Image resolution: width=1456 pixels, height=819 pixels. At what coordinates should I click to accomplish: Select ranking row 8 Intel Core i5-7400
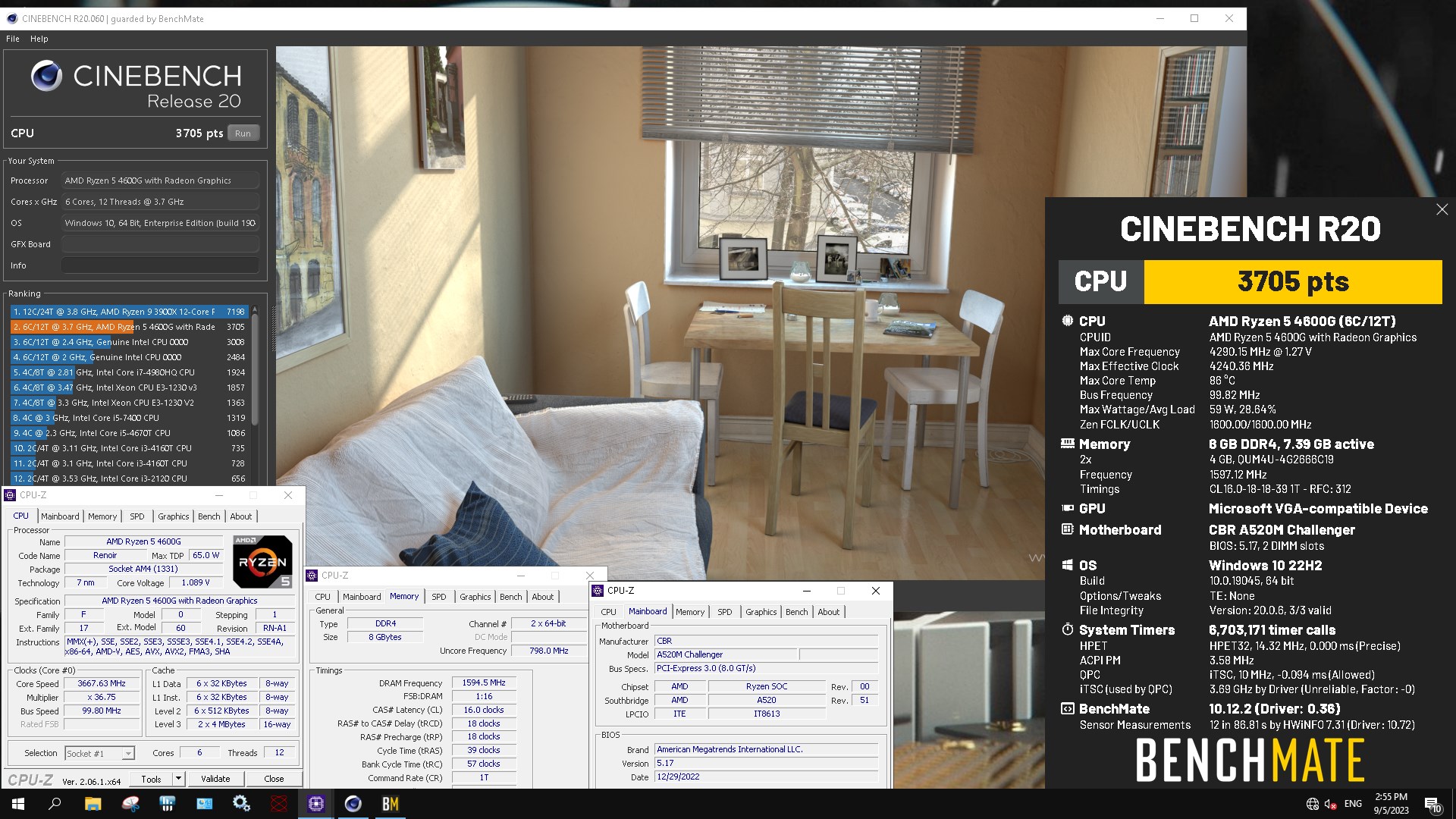pyautogui.click(x=129, y=418)
